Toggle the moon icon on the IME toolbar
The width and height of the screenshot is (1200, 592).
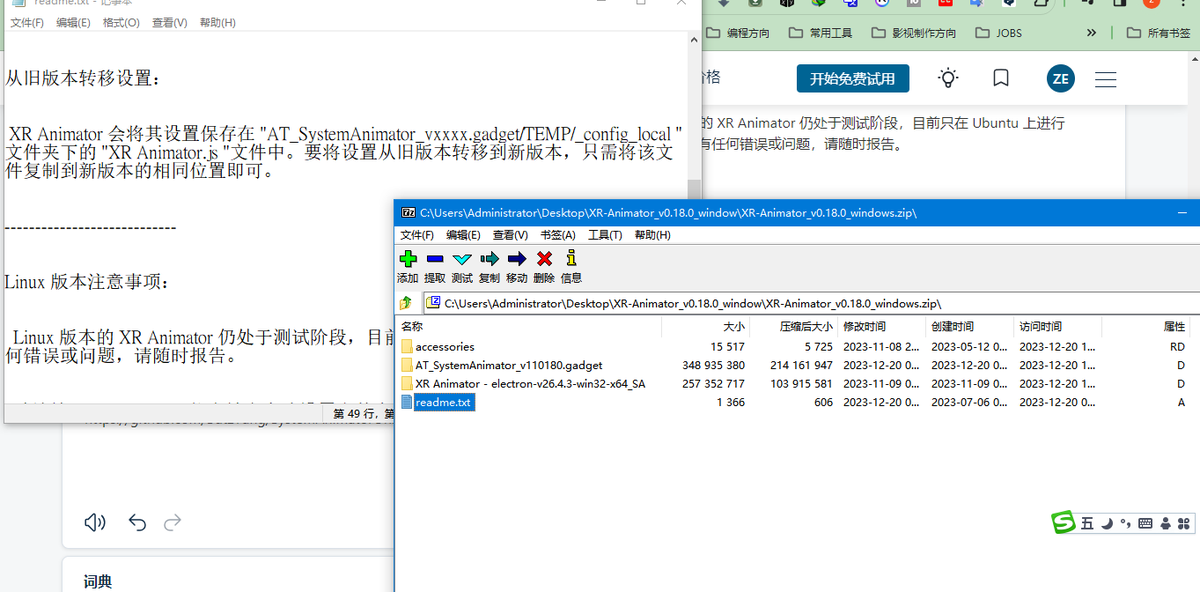coord(1107,523)
